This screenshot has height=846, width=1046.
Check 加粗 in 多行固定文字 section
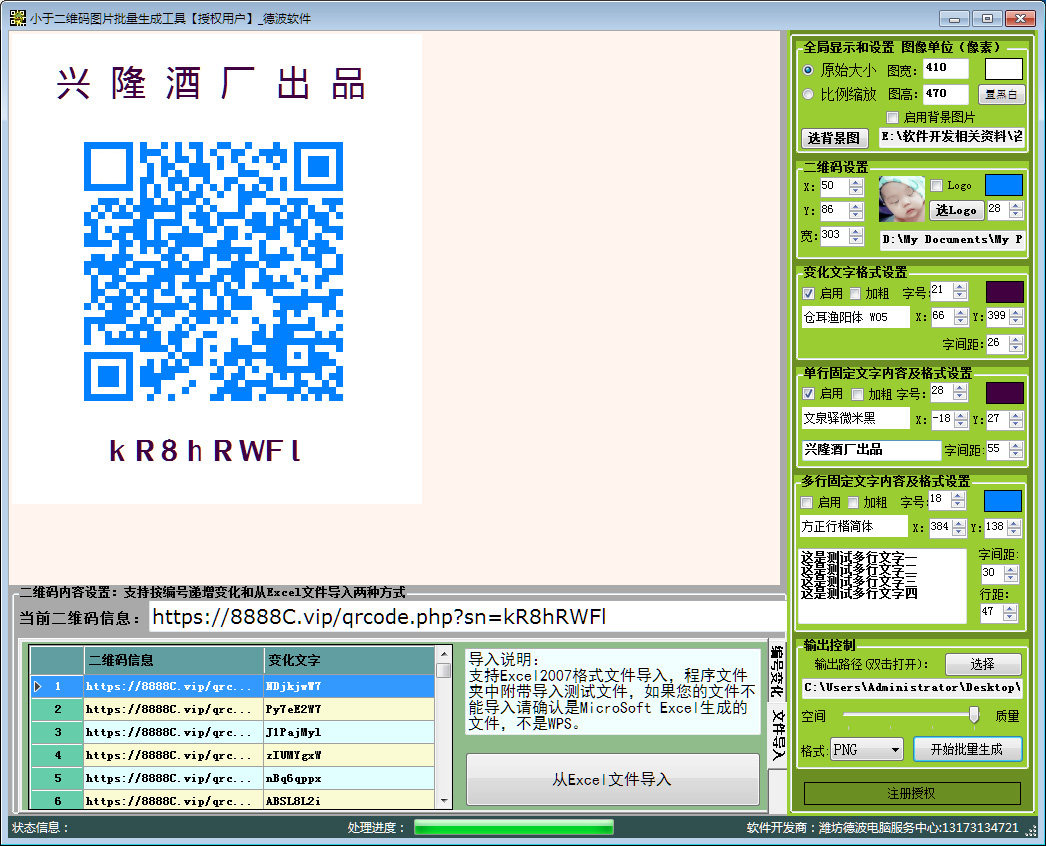click(x=853, y=502)
